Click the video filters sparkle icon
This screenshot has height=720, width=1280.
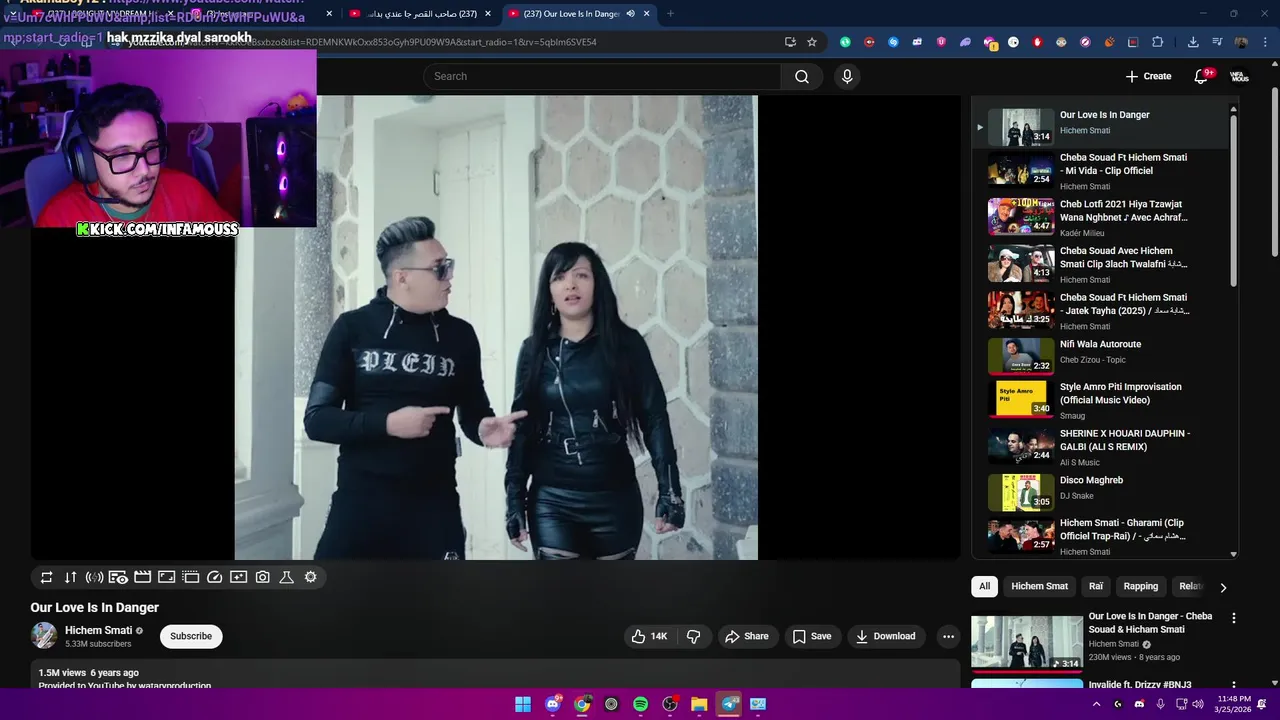[x=239, y=577]
